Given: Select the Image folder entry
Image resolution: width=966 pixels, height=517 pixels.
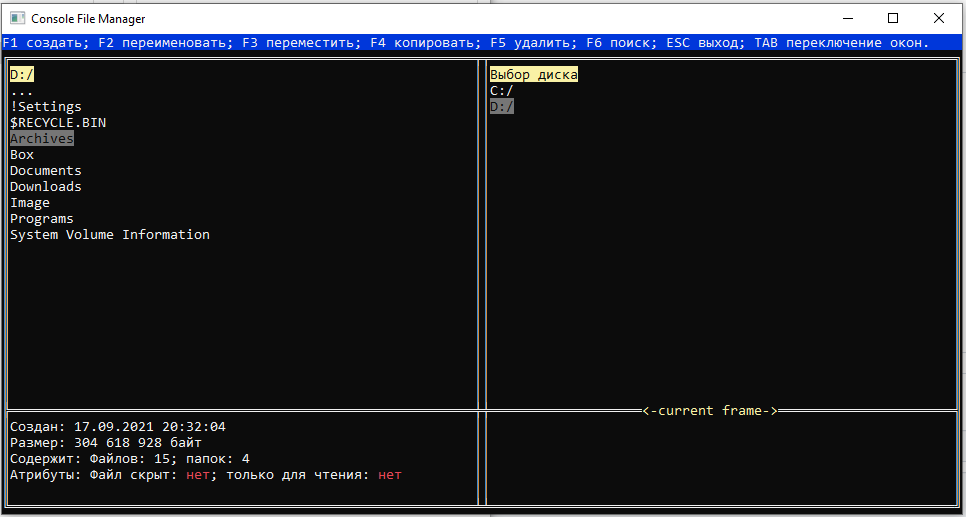Looking at the screenshot, I should click(x=30, y=203).
